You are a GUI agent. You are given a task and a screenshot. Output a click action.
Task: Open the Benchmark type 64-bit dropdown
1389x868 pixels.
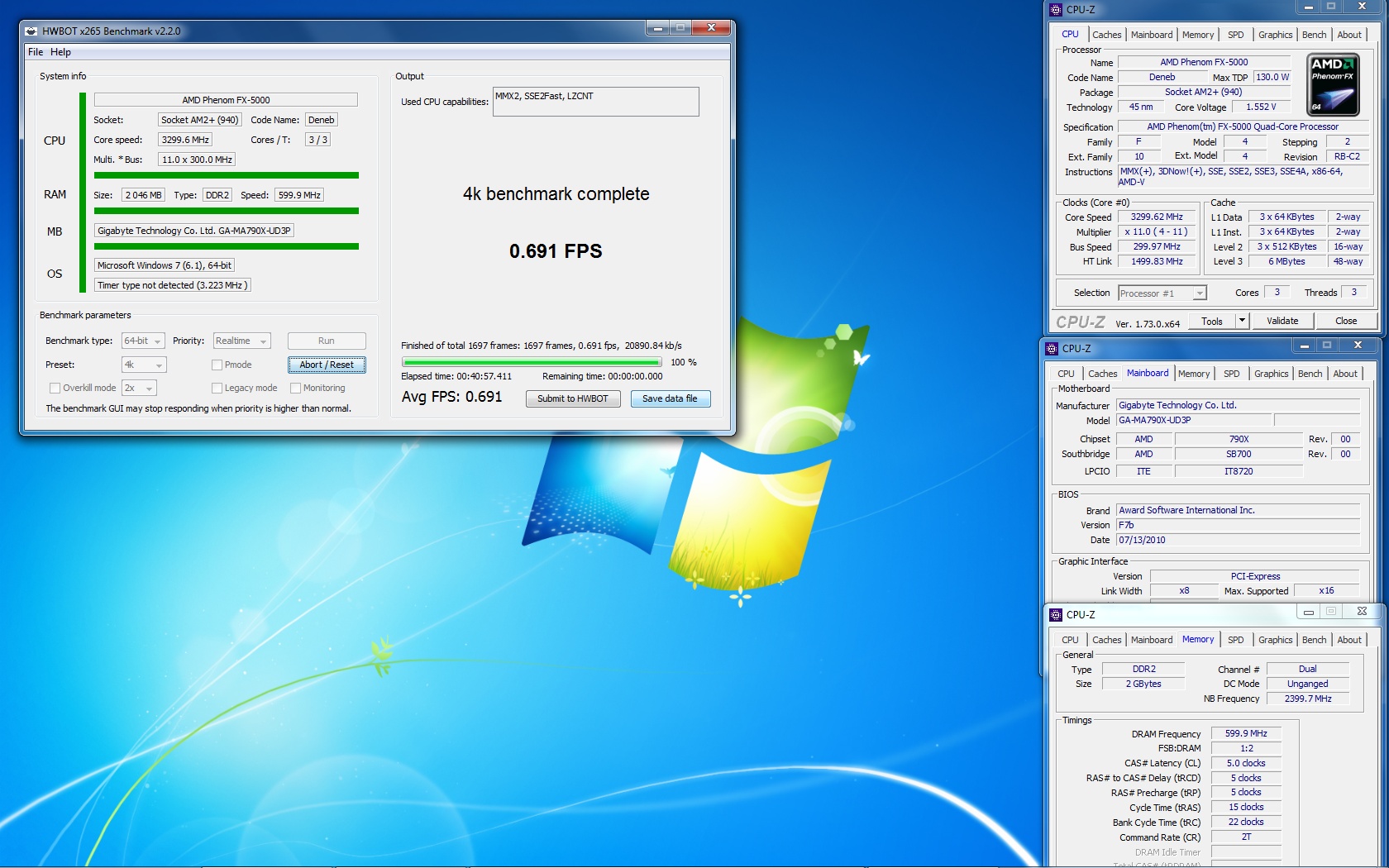[143, 341]
